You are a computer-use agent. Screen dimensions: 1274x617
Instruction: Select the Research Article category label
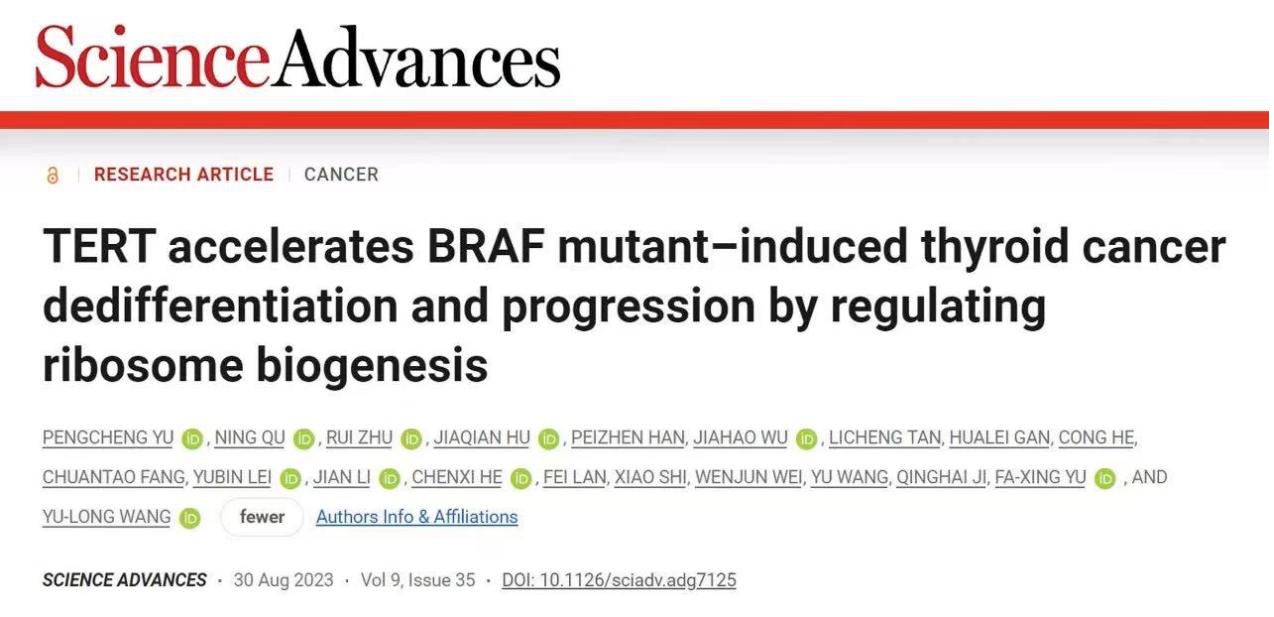click(x=184, y=174)
